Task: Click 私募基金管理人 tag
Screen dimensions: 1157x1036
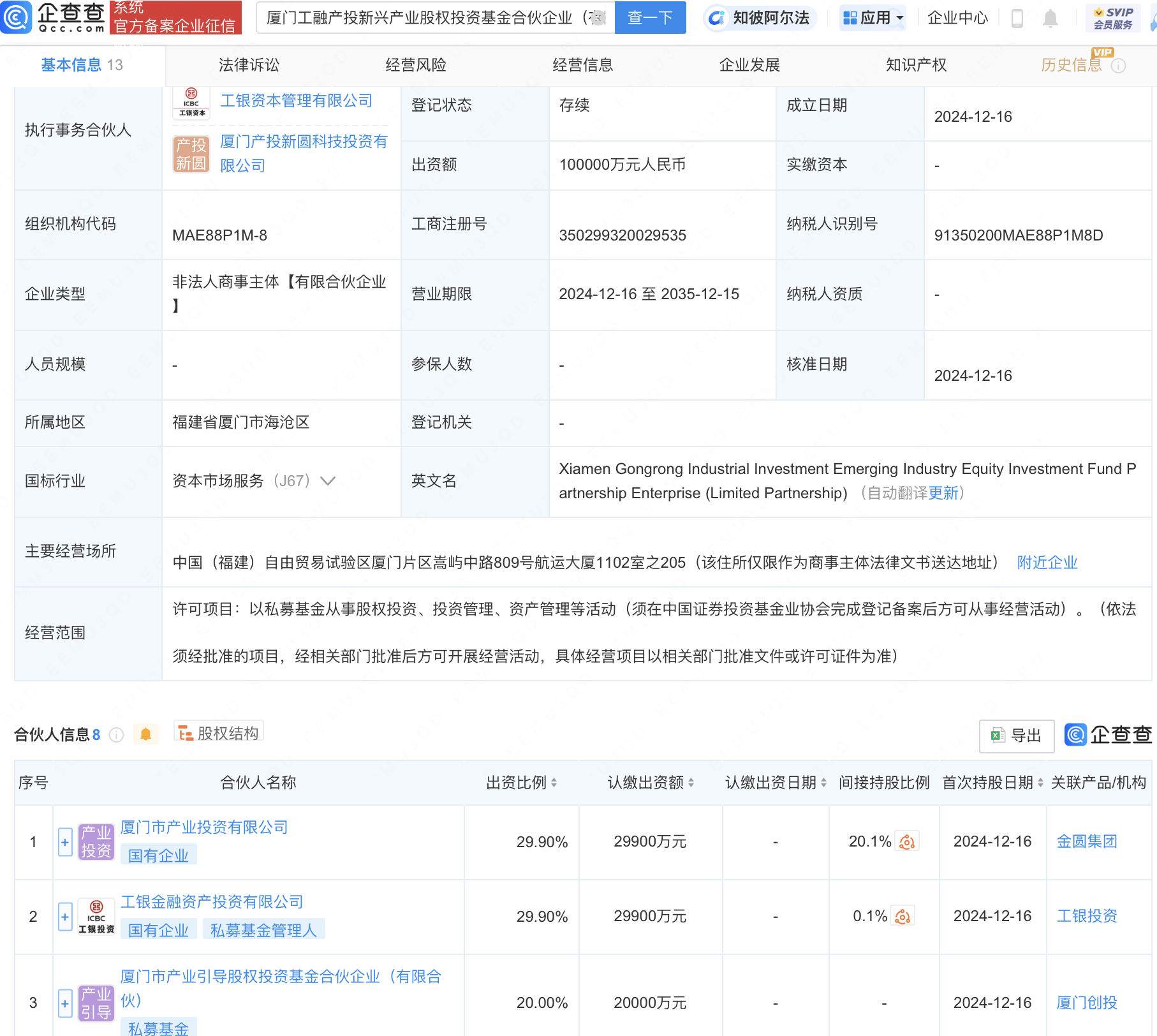Action: (x=263, y=930)
